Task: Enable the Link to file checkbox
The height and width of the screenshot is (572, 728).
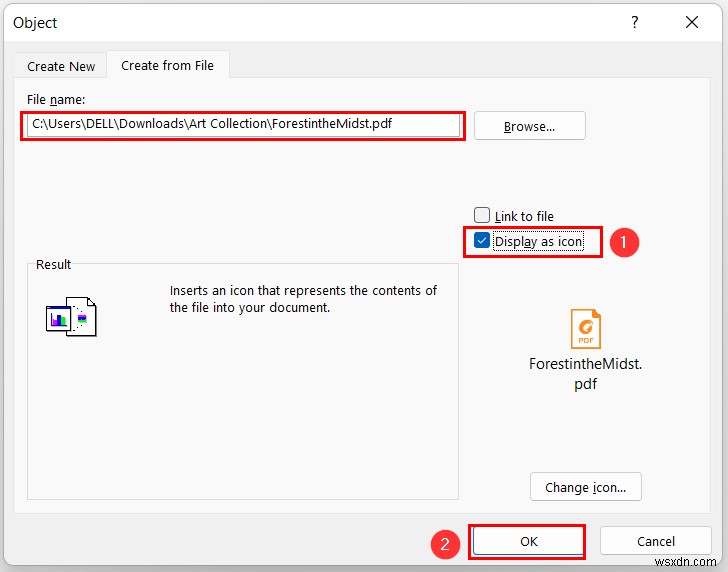Action: click(482, 215)
